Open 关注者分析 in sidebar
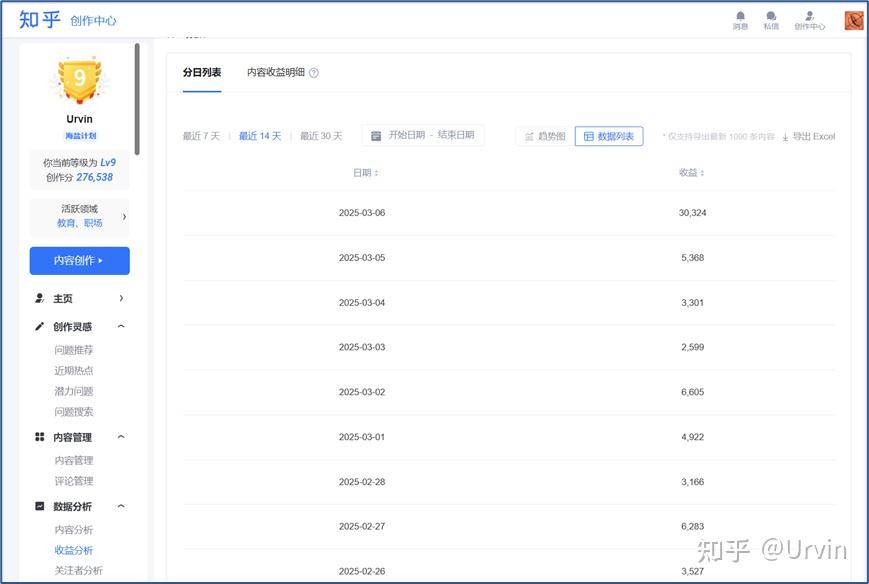 pyautogui.click(x=79, y=570)
